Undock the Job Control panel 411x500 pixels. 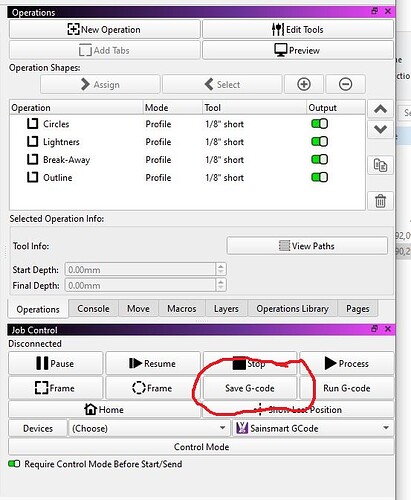[x=375, y=329]
